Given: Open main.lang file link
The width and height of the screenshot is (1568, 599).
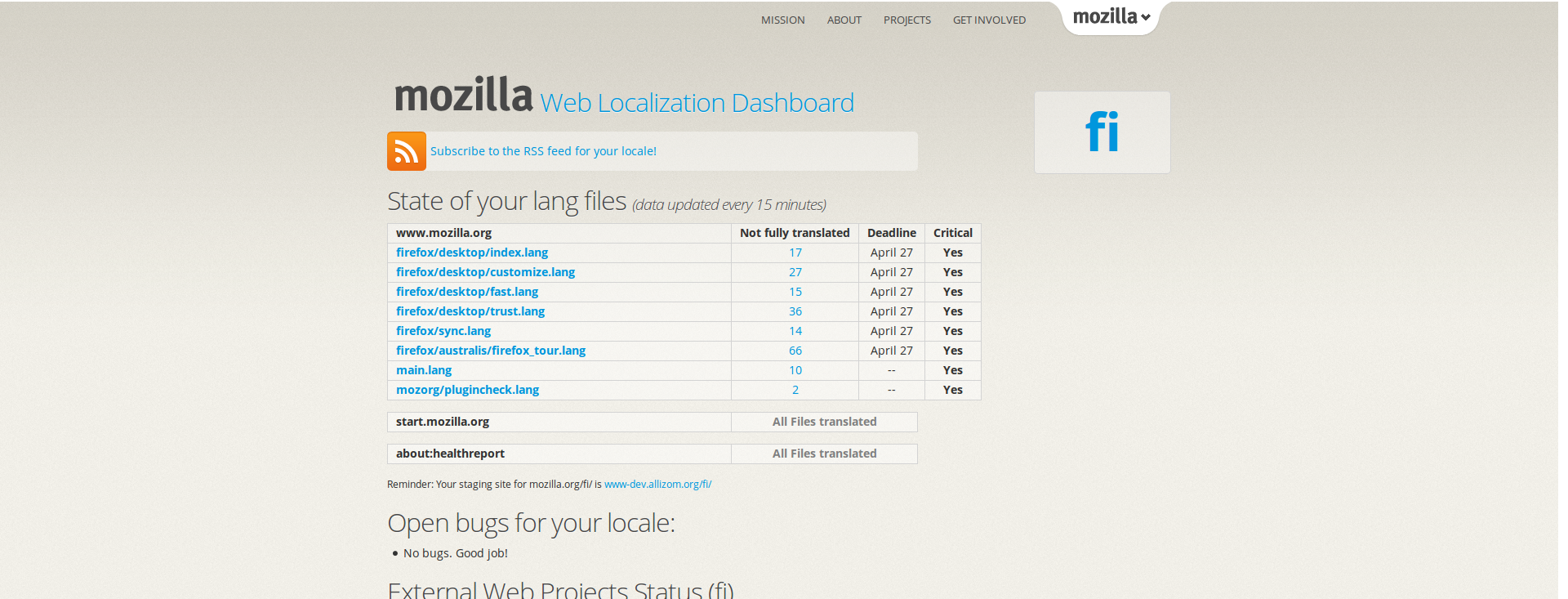Looking at the screenshot, I should pos(424,370).
